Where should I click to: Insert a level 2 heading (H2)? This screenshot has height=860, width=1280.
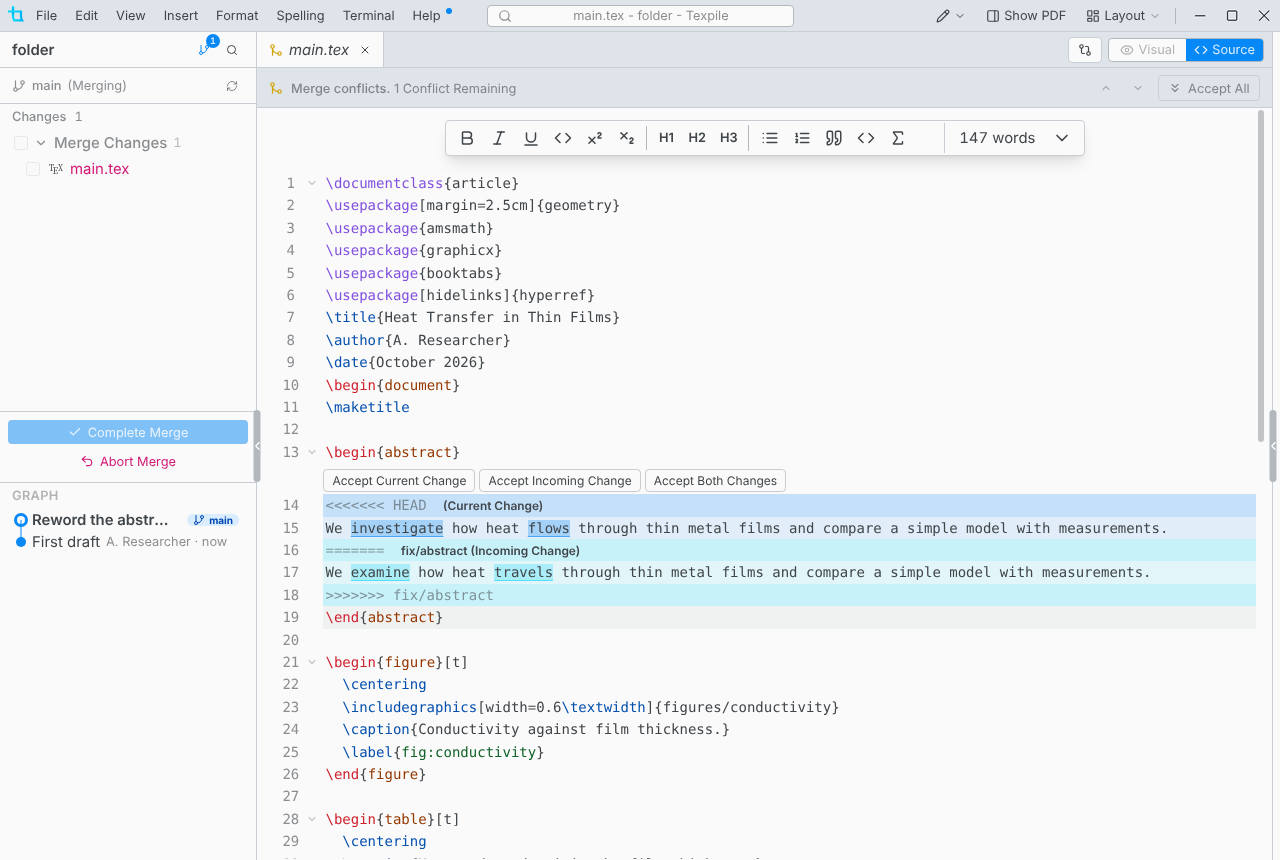click(697, 138)
